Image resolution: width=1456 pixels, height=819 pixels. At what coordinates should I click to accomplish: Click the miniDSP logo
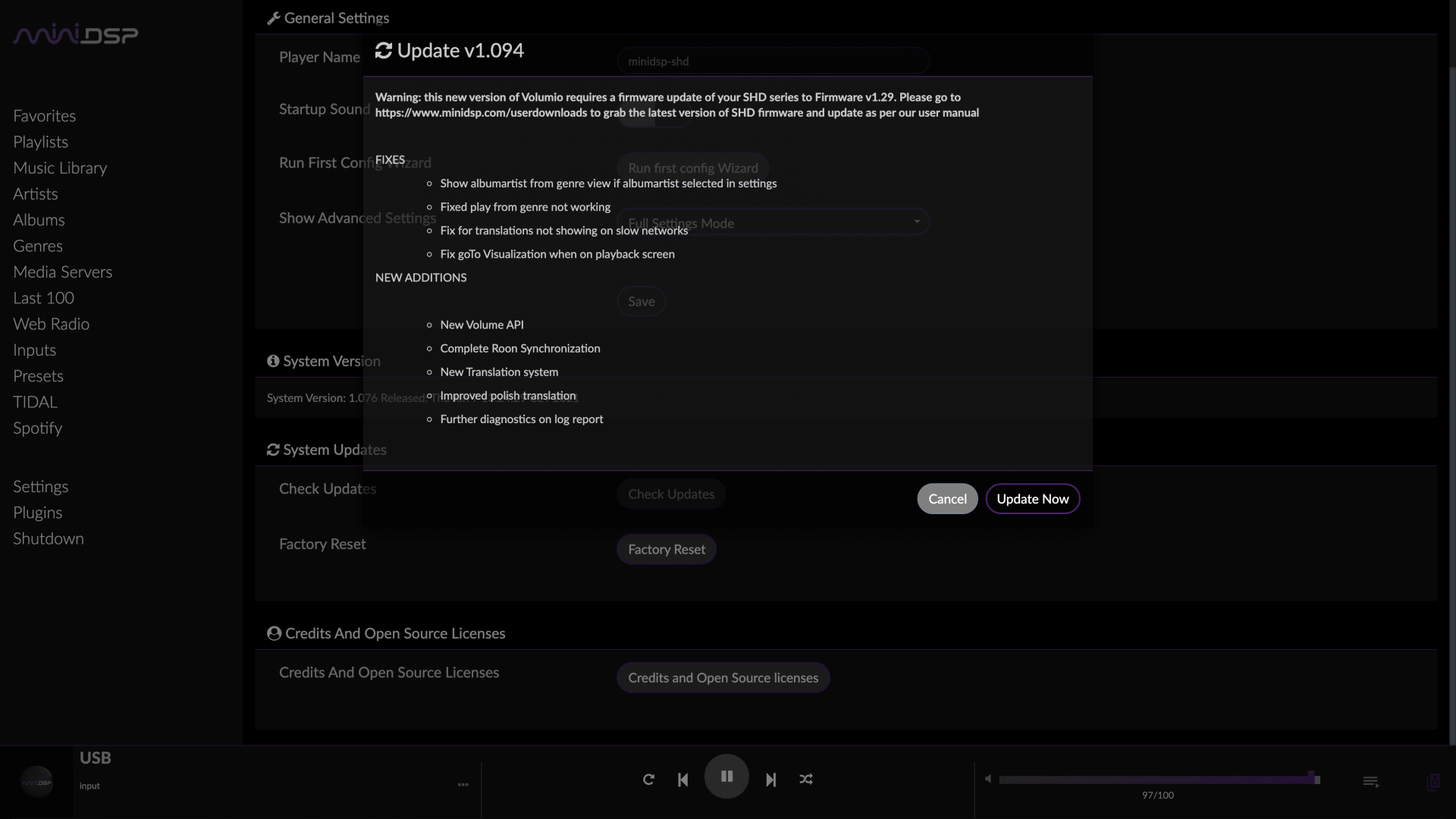click(75, 35)
